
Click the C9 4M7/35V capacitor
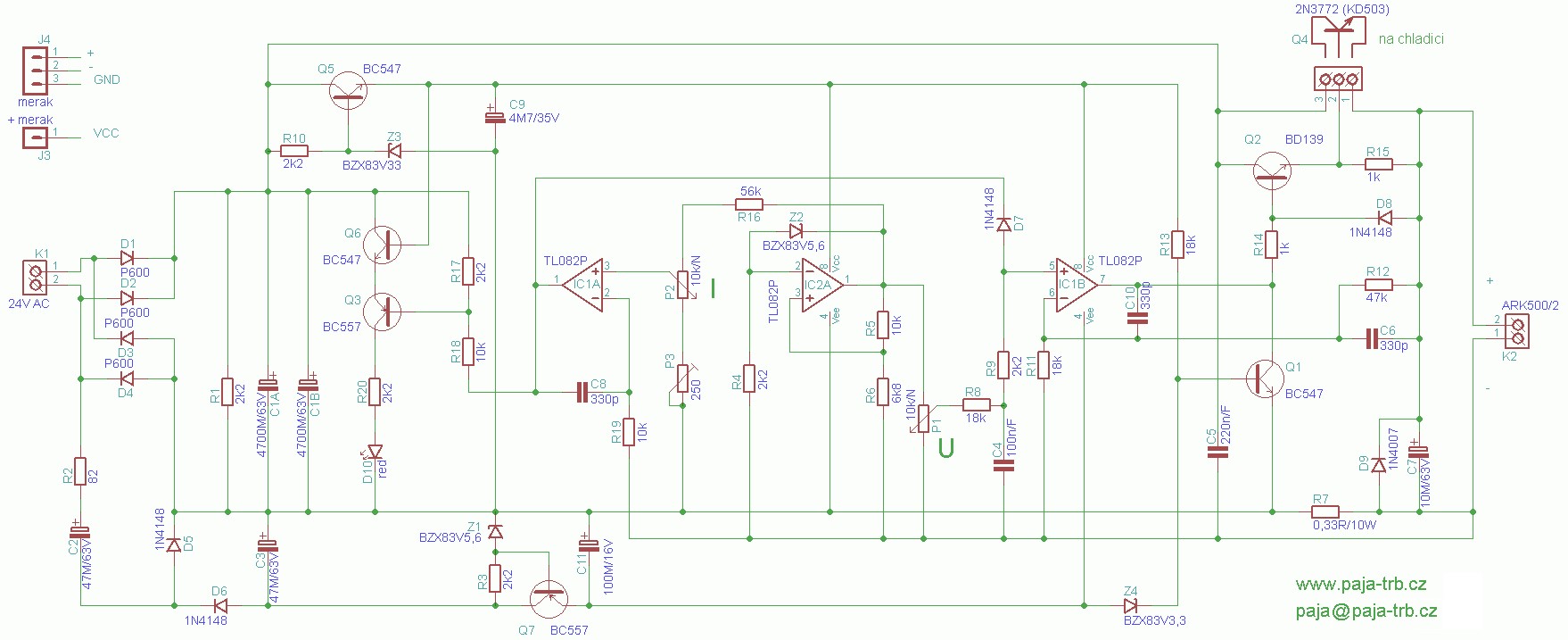(495, 118)
